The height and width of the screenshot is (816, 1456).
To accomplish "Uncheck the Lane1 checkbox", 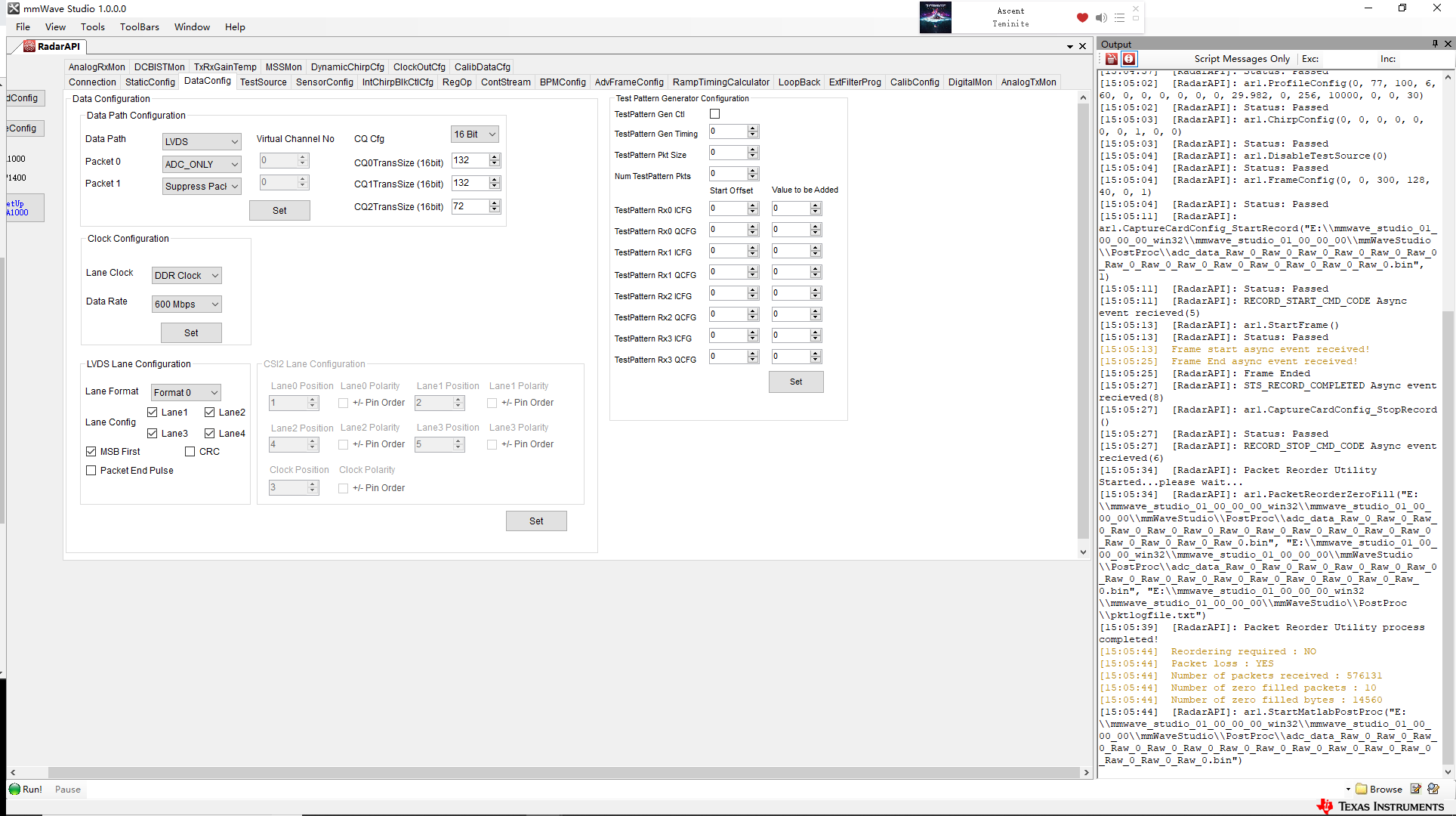I will pos(153,413).
